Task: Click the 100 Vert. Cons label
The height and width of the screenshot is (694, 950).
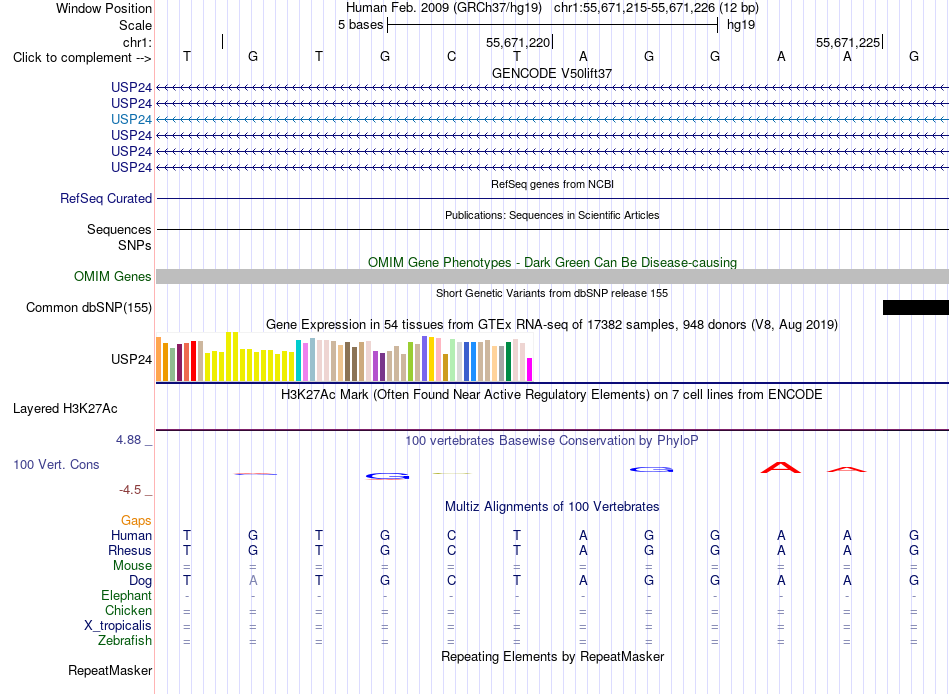Action: coord(56,465)
